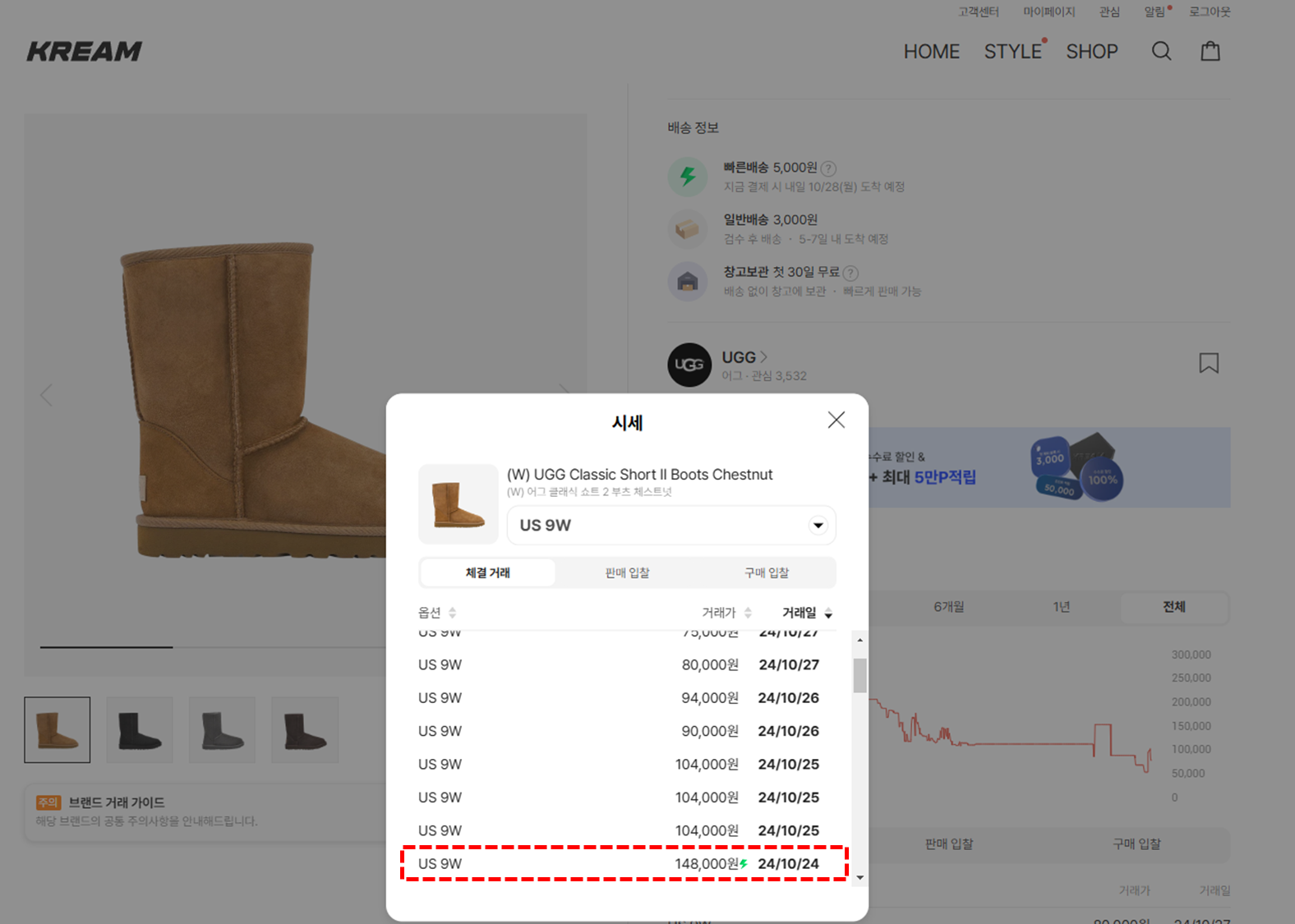Switch chart range to 1년

point(1062,607)
